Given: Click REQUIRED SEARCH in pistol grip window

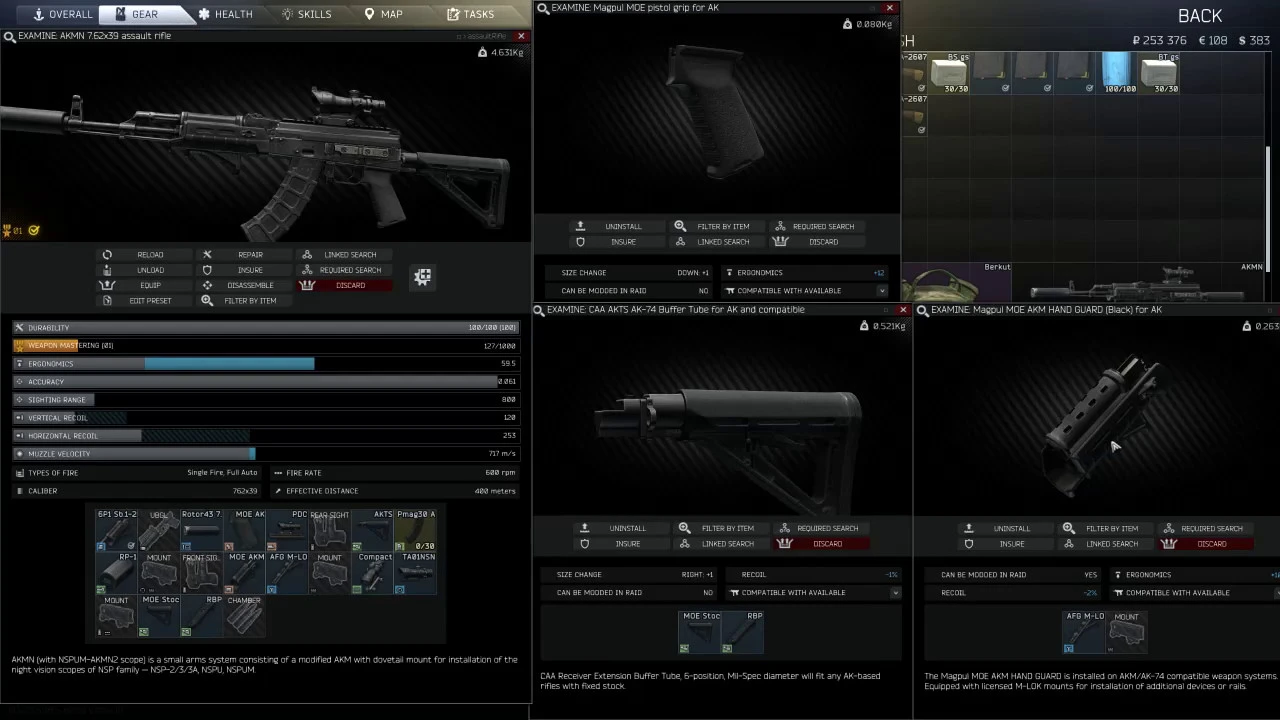Looking at the screenshot, I should [816, 226].
